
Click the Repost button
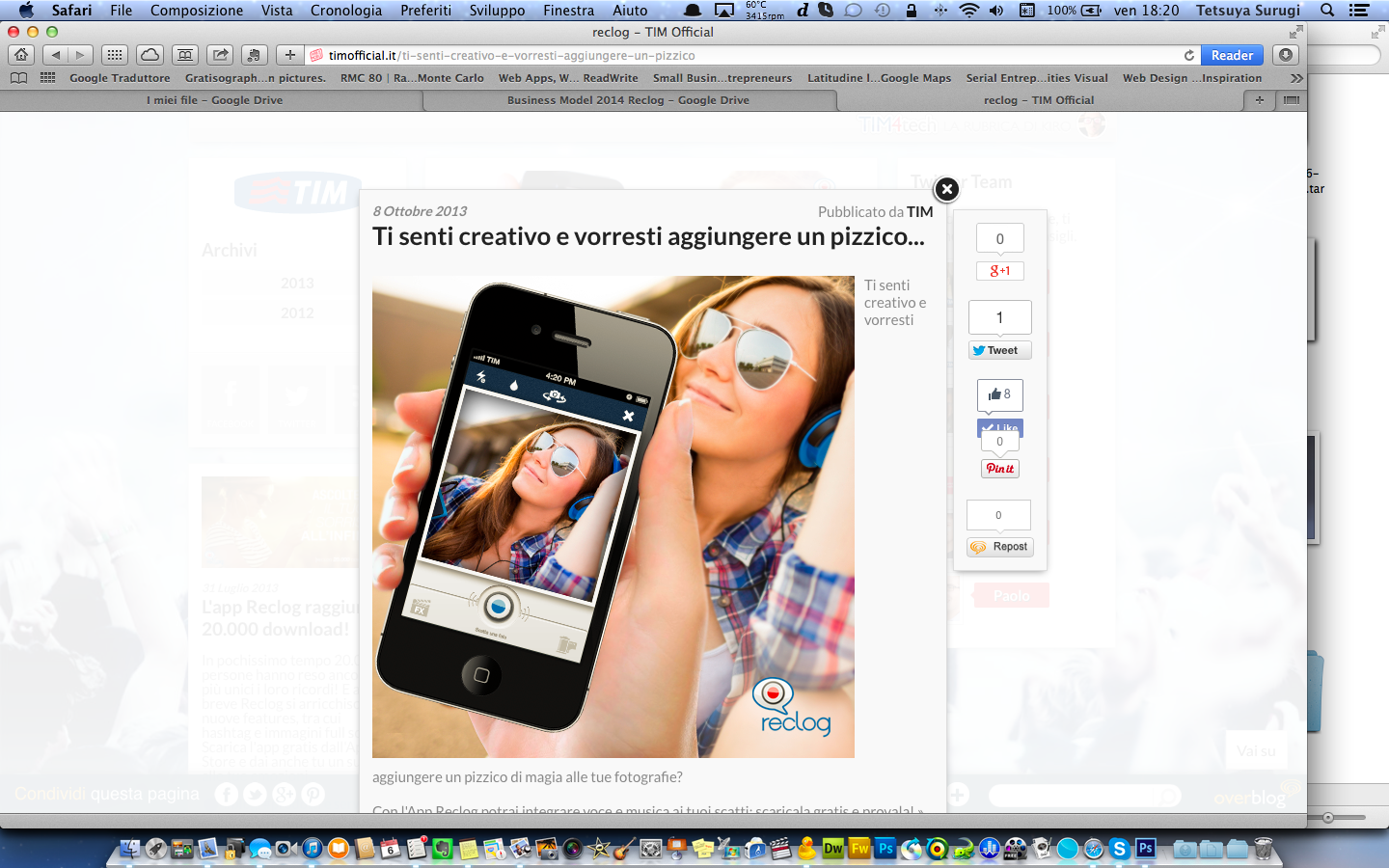click(x=1000, y=547)
